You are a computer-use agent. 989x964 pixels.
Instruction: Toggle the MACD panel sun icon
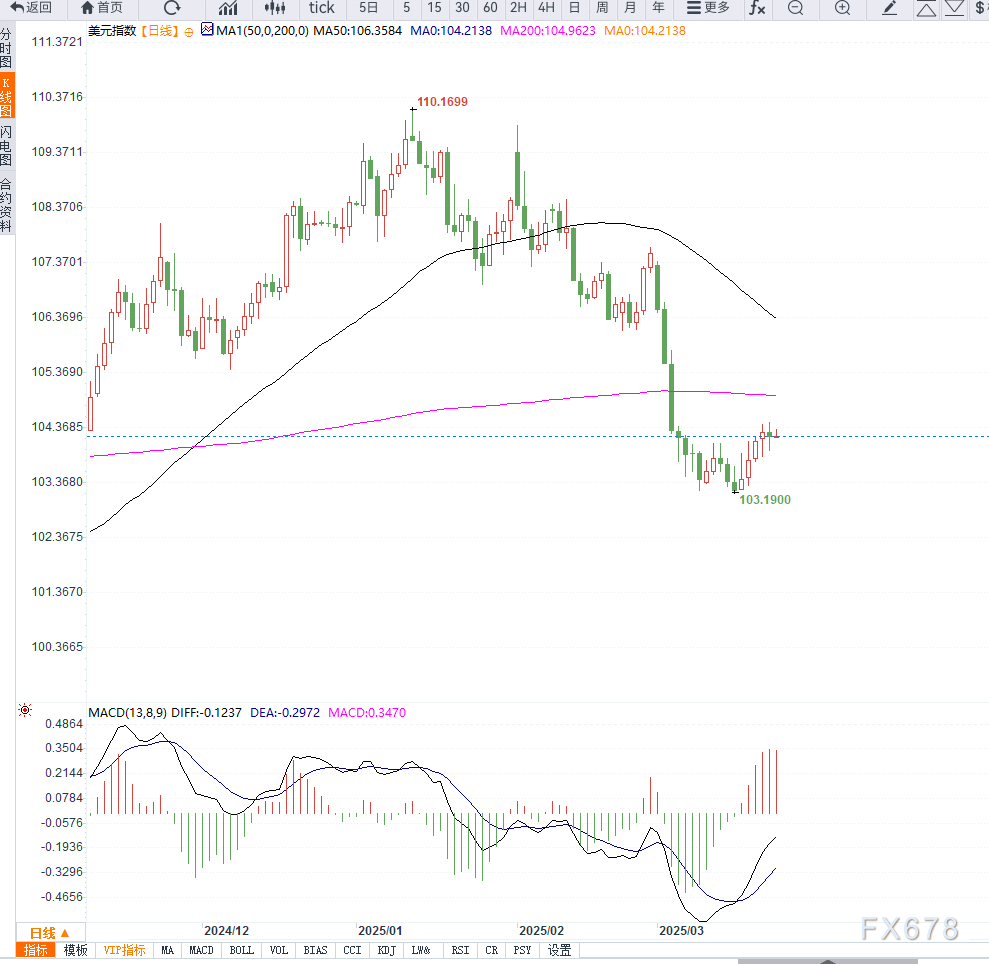point(25,710)
